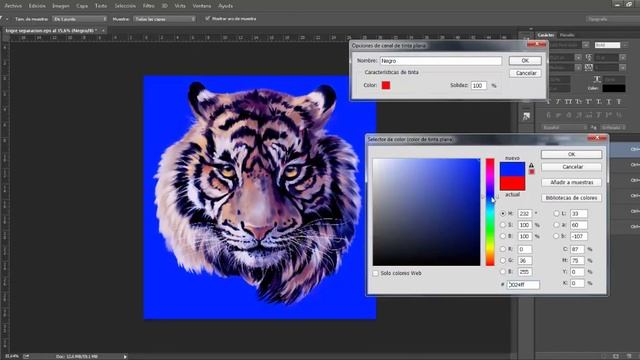Click the faux bold T icon
640x360 pixels.
[548, 102]
